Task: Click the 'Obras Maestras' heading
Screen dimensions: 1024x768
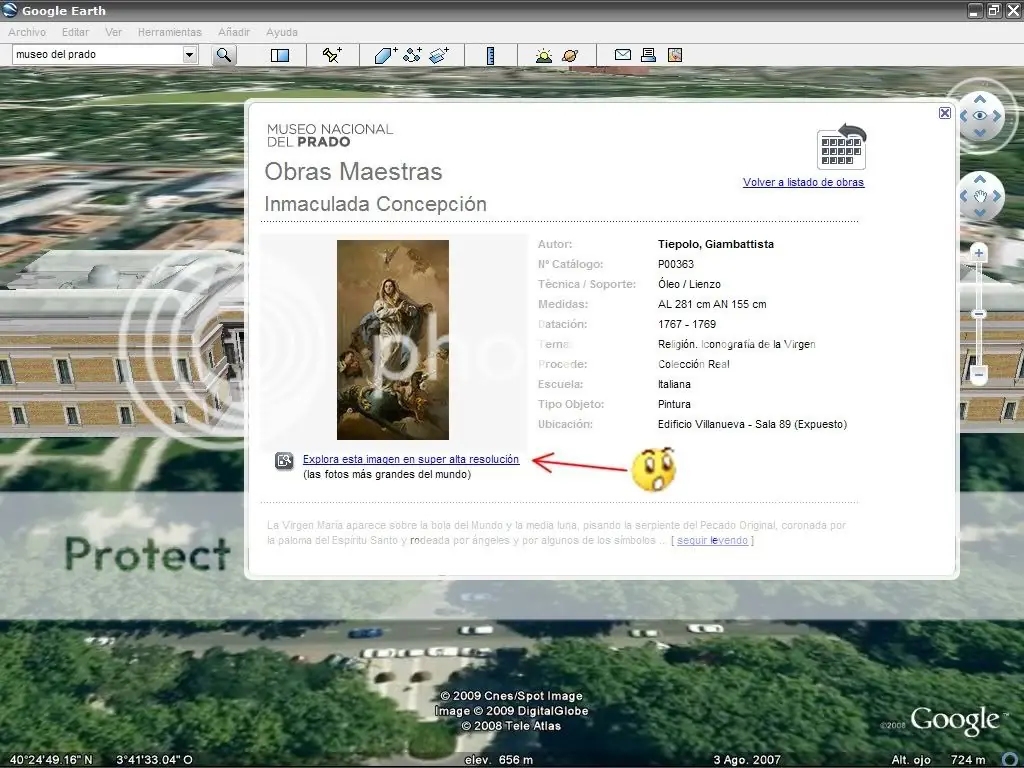Action: [x=353, y=171]
